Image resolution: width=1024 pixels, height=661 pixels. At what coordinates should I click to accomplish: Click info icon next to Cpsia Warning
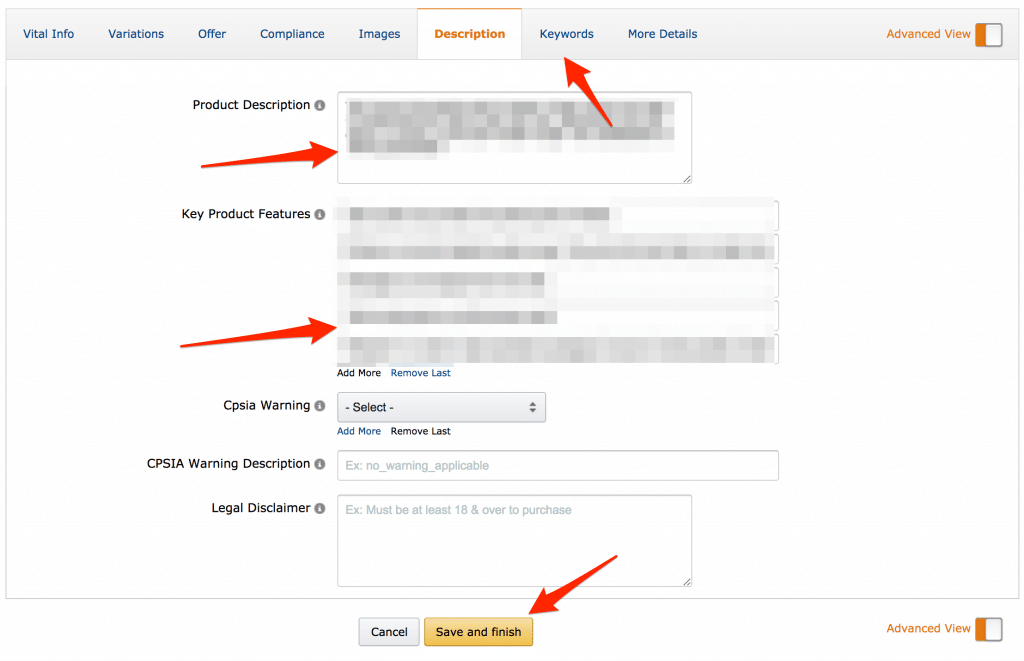coord(320,406)
